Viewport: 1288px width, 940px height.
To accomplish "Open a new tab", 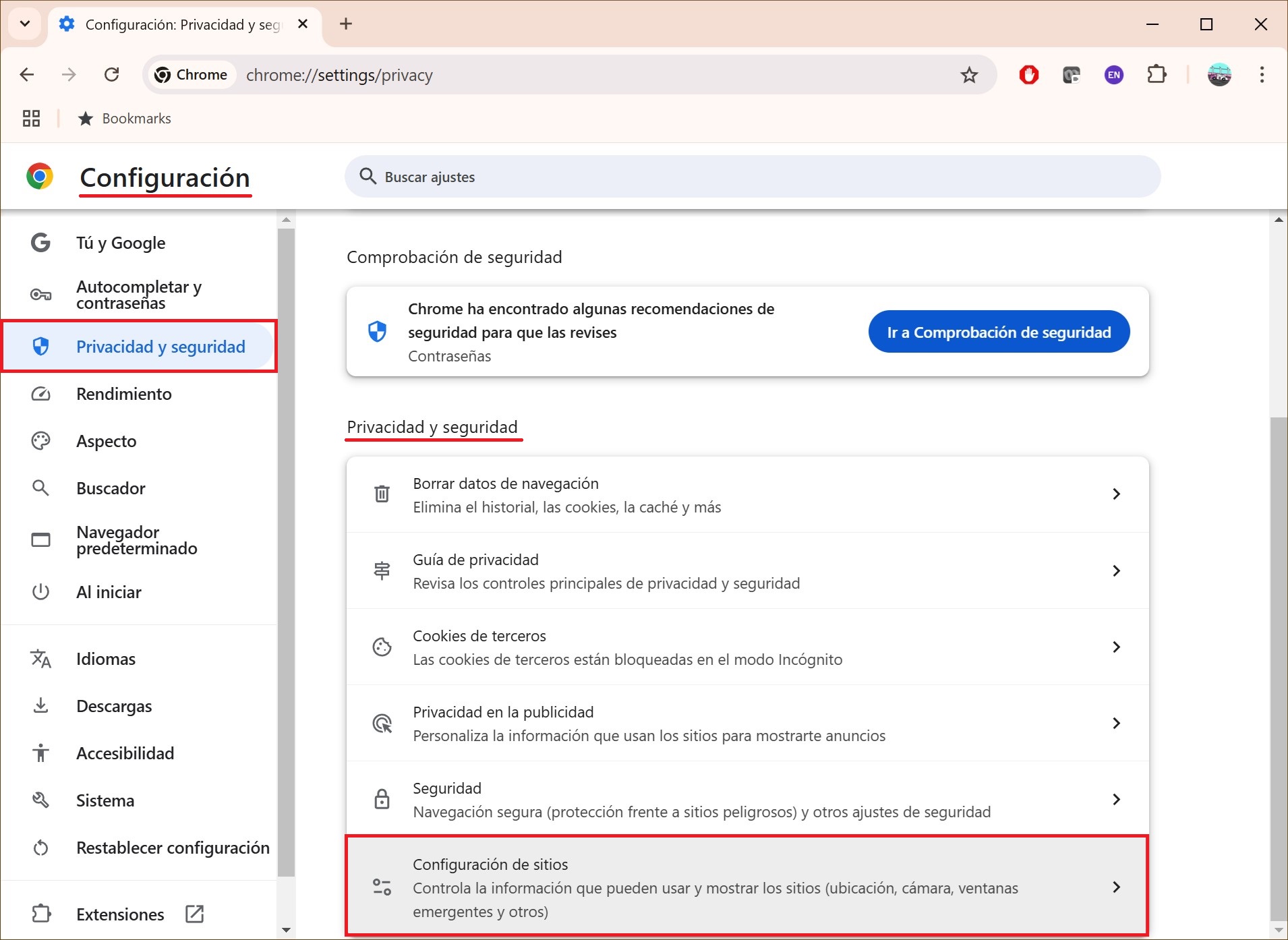I will point(346,24).
